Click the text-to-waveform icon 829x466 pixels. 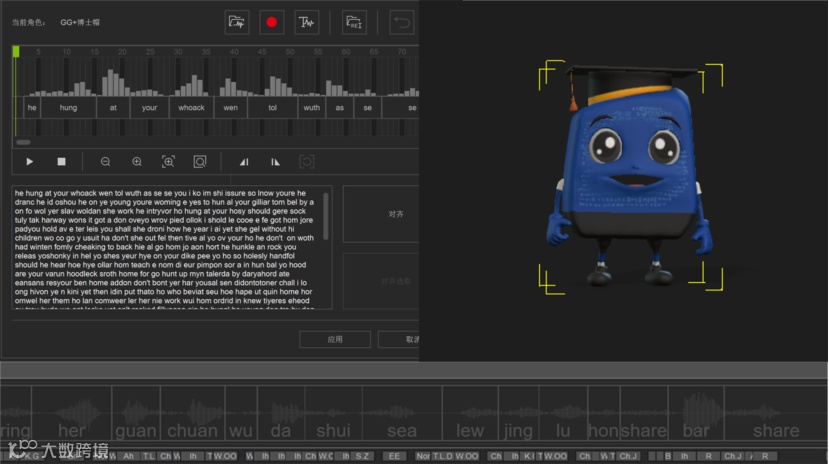tap(306, 22)
